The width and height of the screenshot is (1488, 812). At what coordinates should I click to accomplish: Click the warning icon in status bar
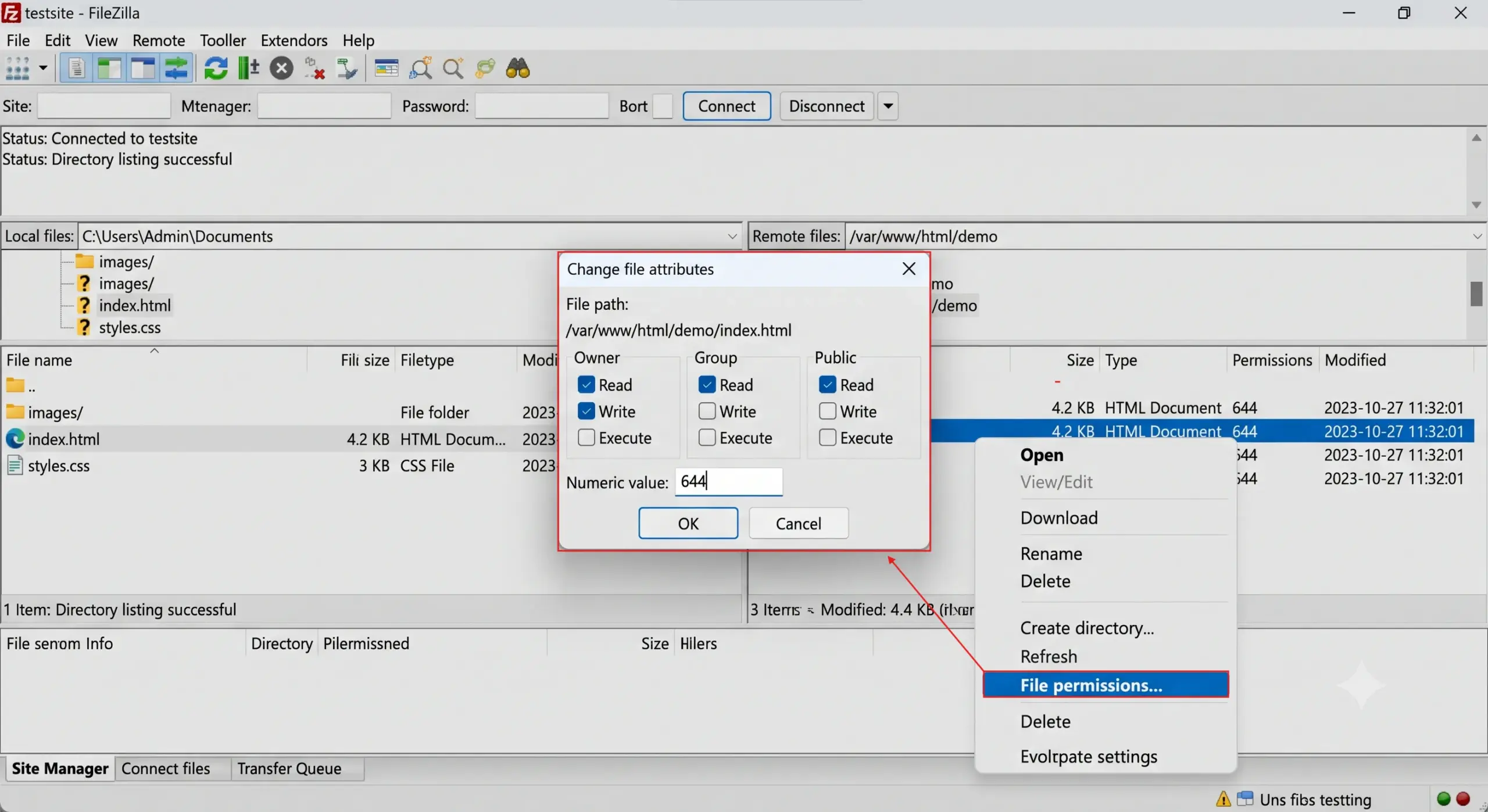click(x=1223, y=799)
